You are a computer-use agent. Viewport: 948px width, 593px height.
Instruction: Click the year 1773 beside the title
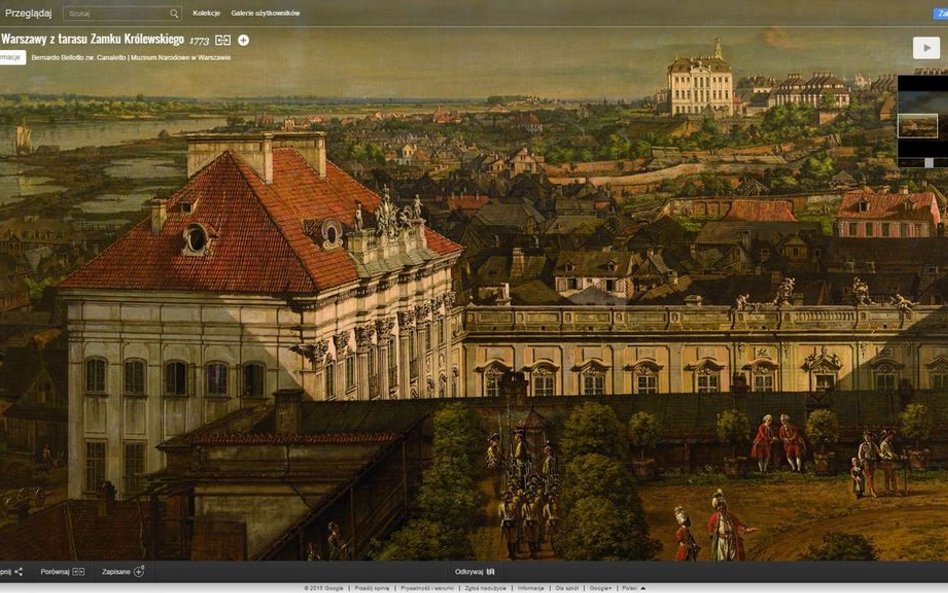pyautogui.click(x=199, y=41)
